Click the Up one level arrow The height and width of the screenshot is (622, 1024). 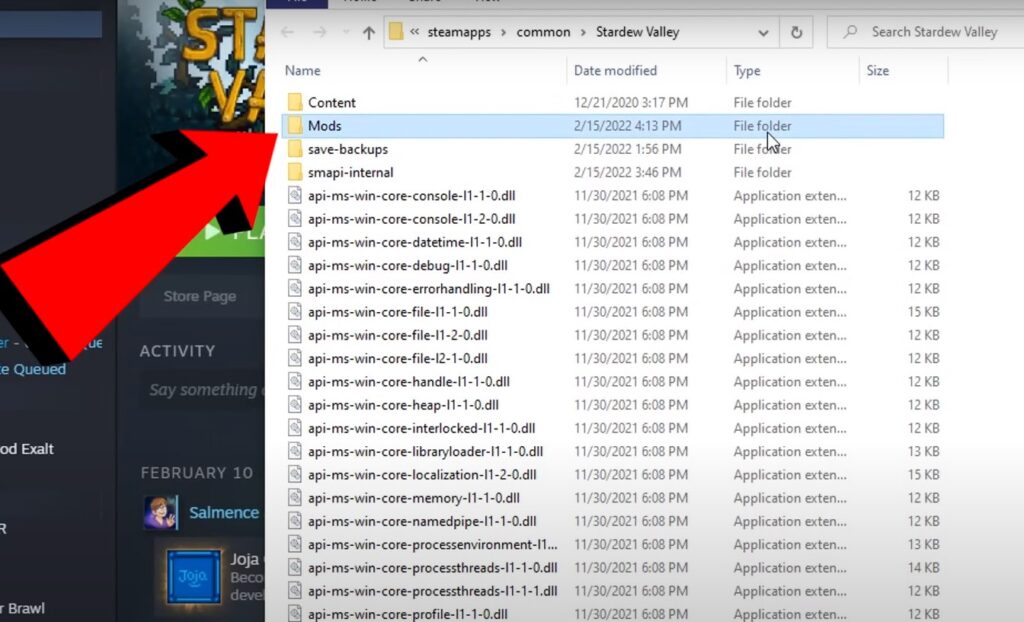(368, 32)
